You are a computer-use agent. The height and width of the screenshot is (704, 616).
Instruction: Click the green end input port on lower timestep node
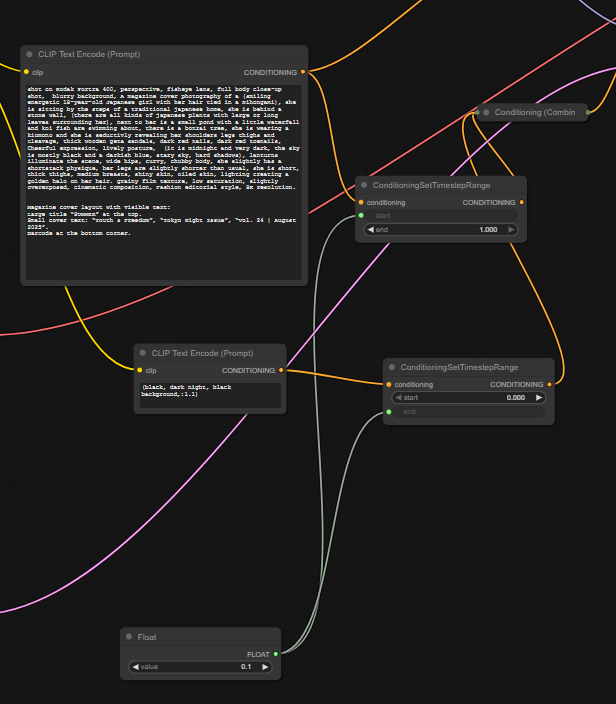[x=389, y=412]
